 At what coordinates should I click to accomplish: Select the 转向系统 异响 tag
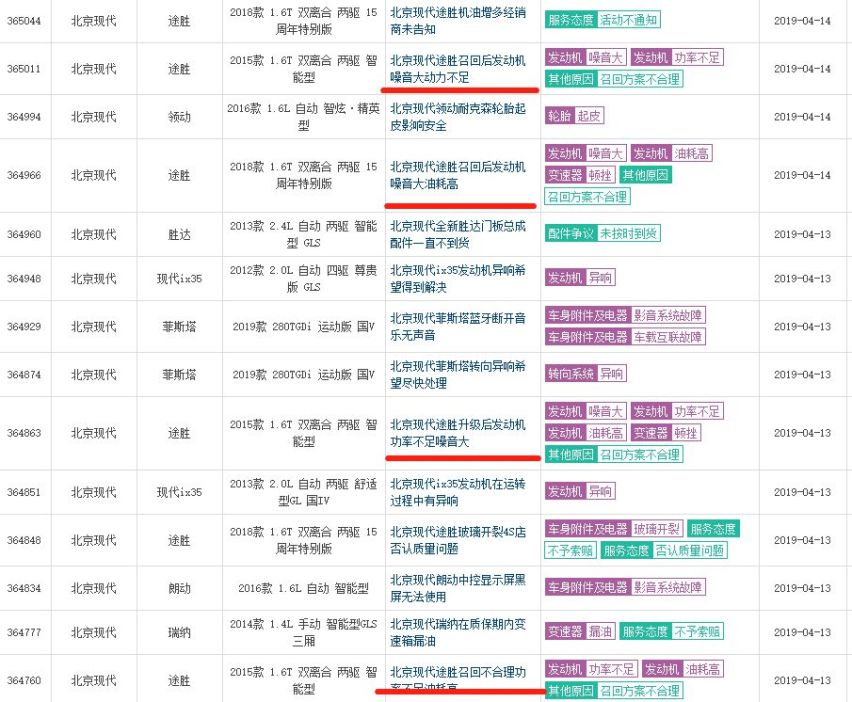point(586,373)
